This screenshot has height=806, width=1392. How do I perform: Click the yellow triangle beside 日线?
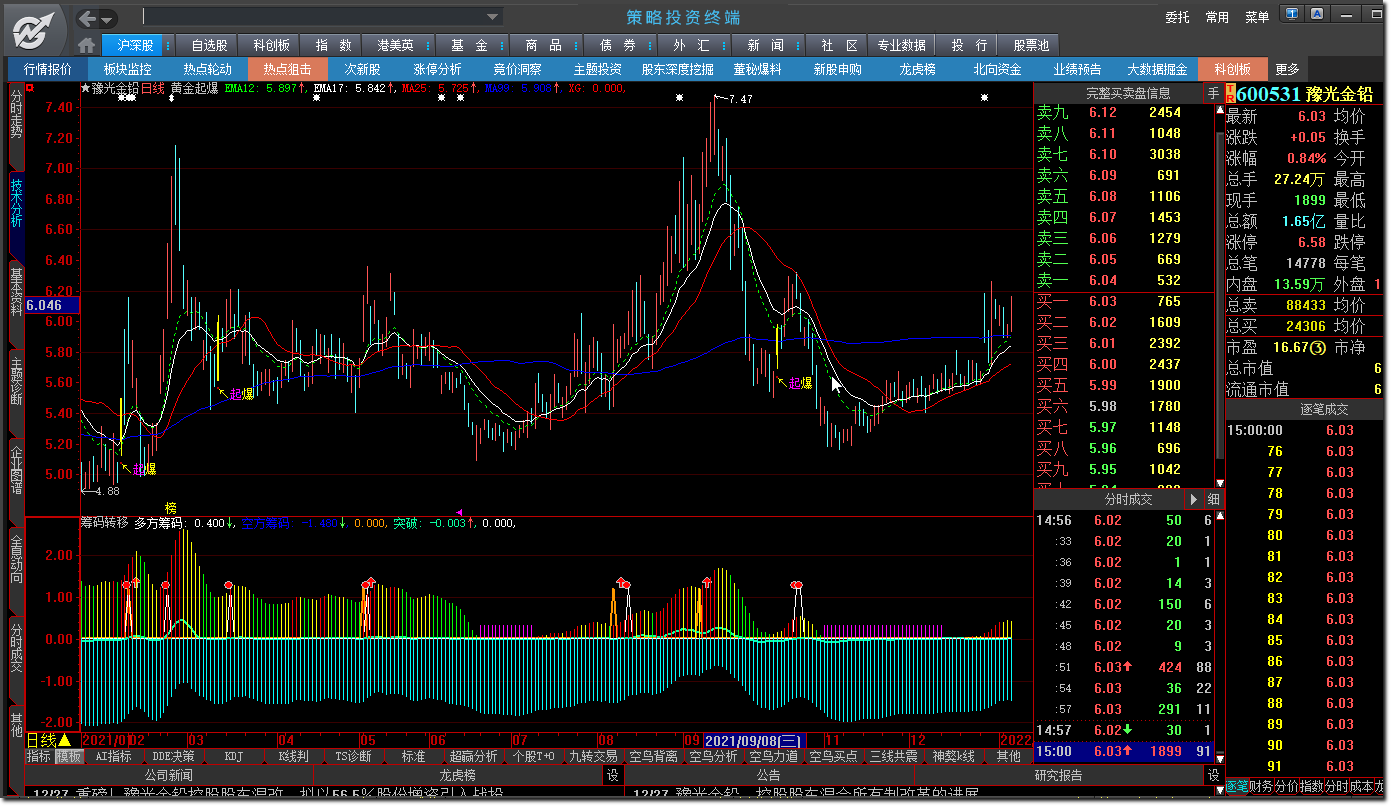tap(65, 740)
